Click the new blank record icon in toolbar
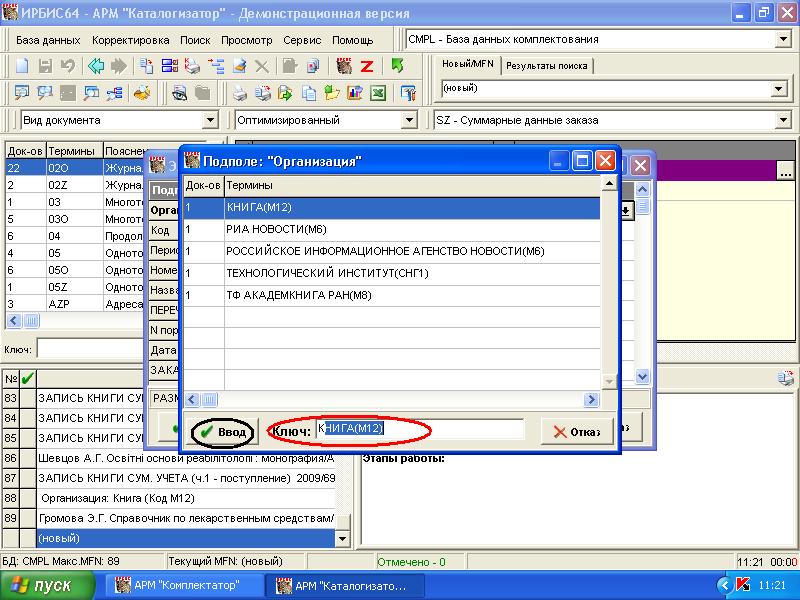 pos(21,66)
